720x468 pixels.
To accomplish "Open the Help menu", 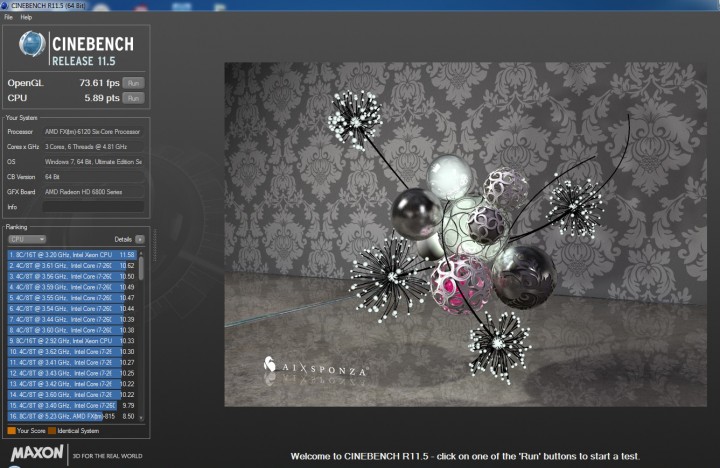I will coord(26,18).
